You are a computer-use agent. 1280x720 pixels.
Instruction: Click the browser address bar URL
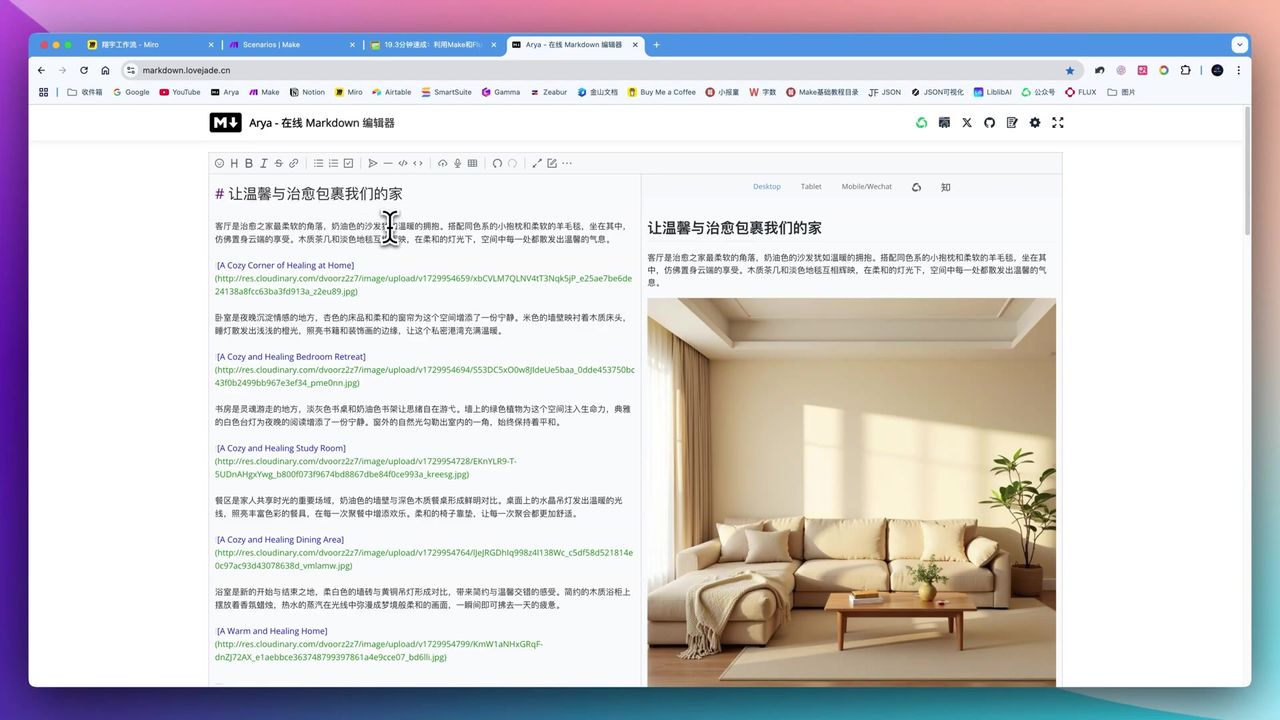click(x=186, y=71)
